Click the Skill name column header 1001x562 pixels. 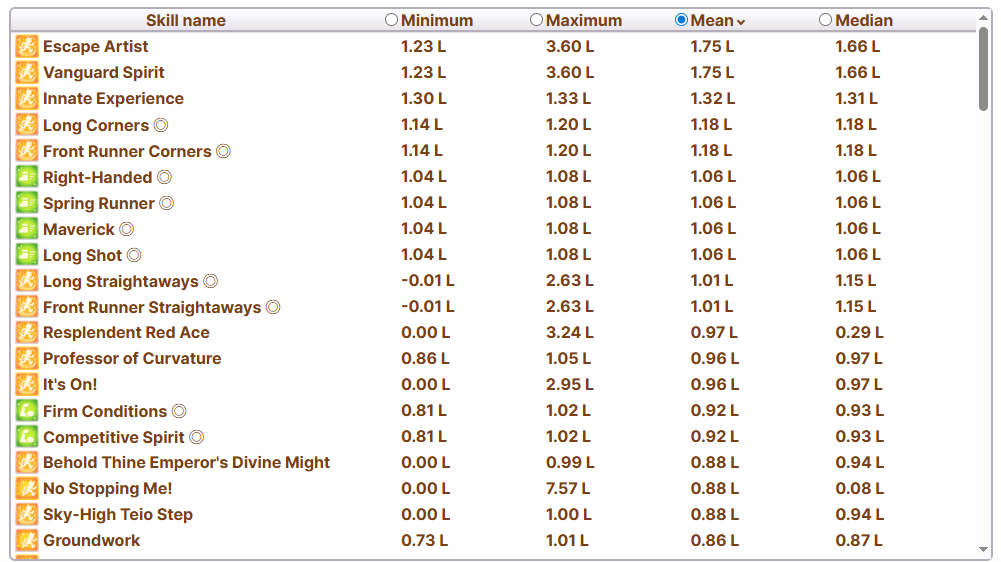[186, 20]
